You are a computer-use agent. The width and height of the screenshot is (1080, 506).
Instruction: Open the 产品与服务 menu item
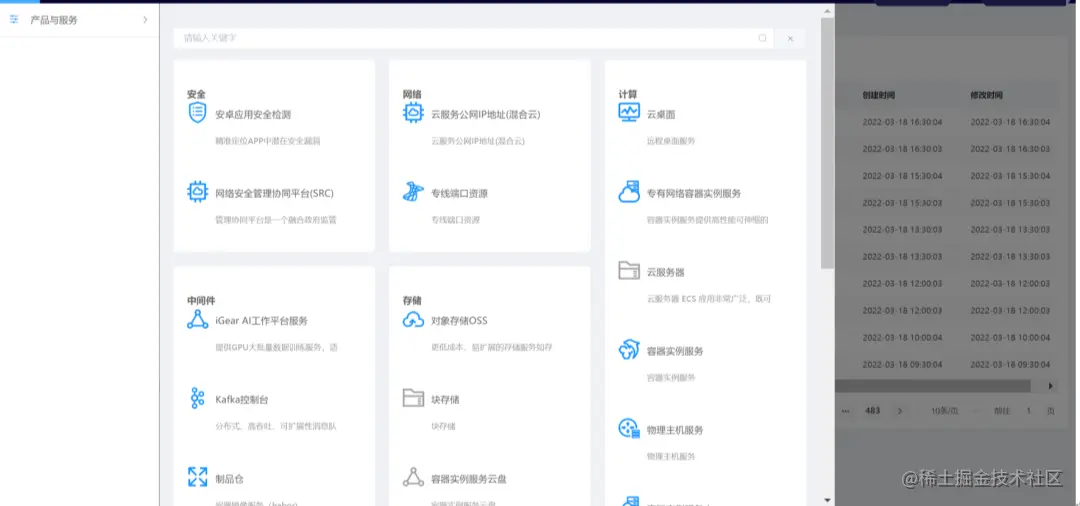80,20
